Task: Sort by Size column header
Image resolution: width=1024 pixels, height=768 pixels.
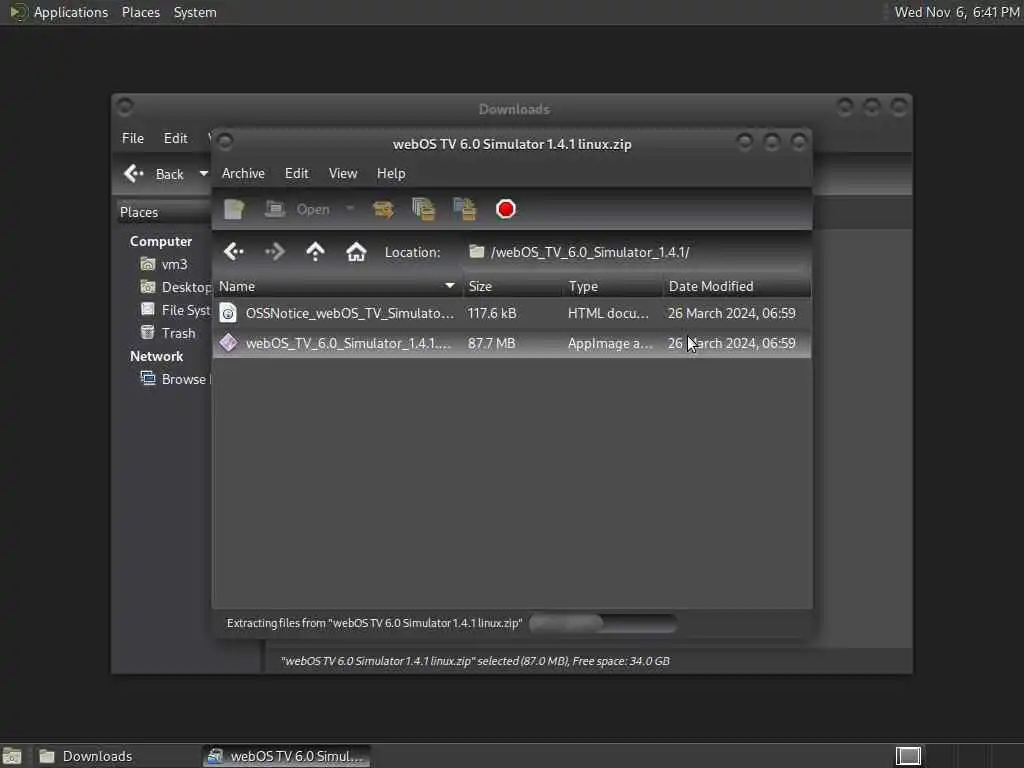Action: tap(513, 287)
